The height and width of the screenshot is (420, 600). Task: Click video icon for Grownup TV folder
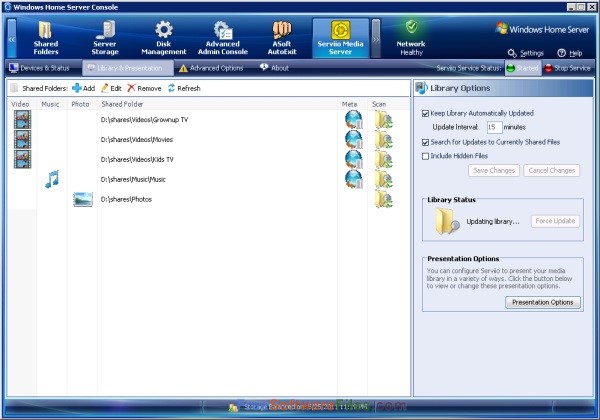[22, 119]
